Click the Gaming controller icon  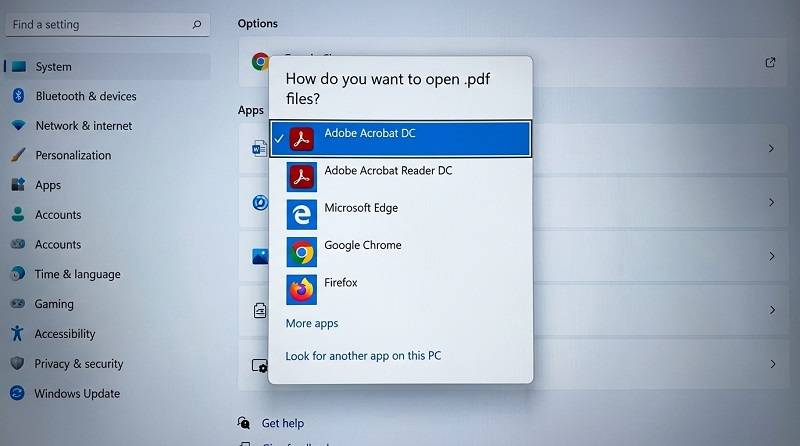click(x=17, y=303)
